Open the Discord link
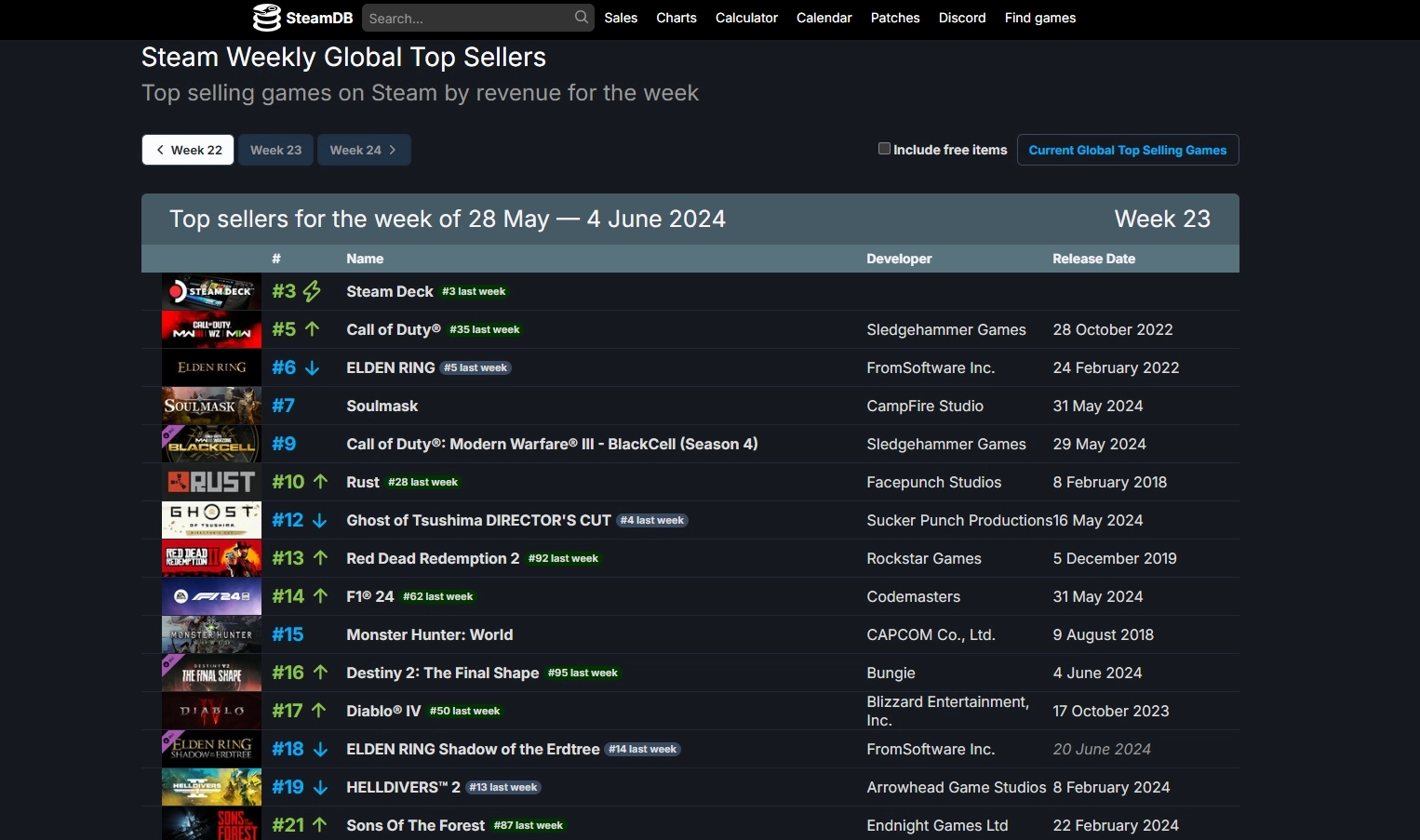The image size is (1420, 840). [962, 18]
